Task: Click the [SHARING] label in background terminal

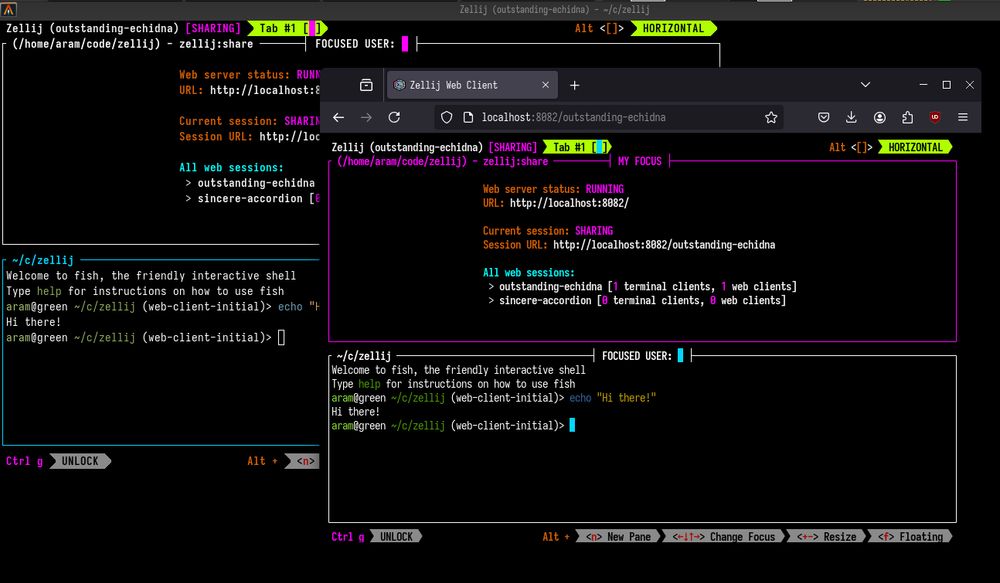Action: click(213, 28)
